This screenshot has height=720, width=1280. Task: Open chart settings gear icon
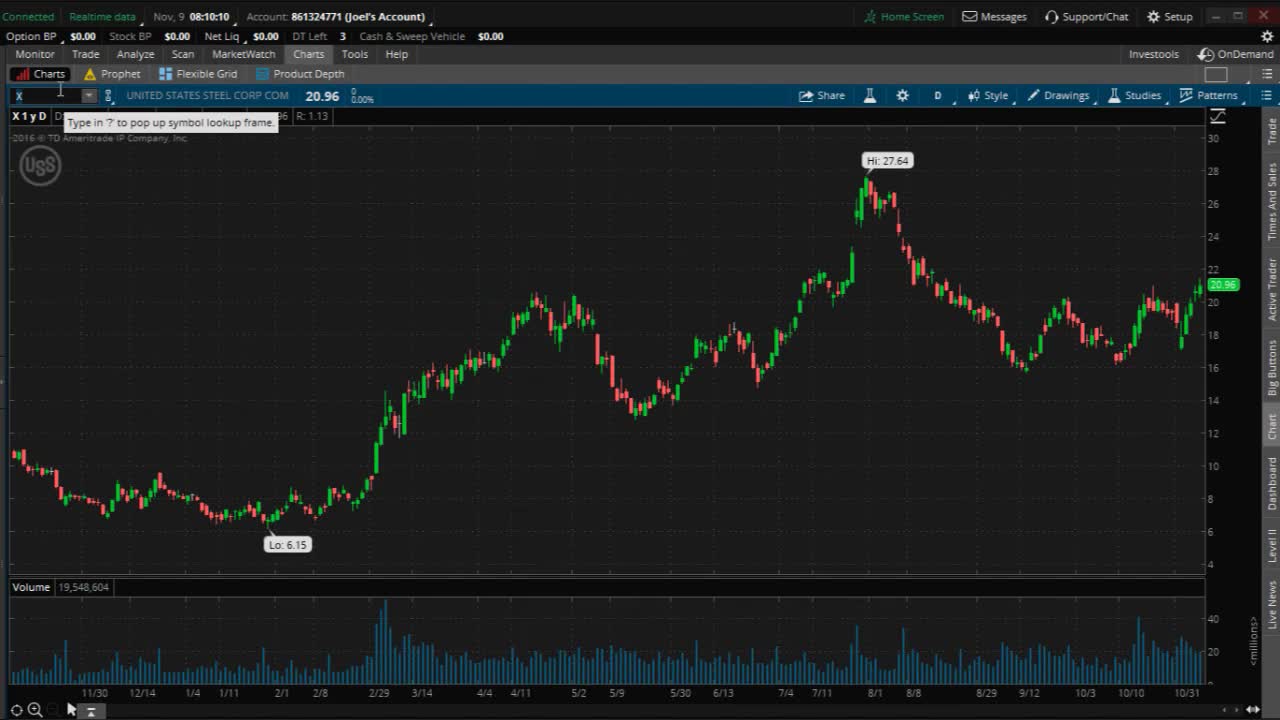(x=902, y=96)
